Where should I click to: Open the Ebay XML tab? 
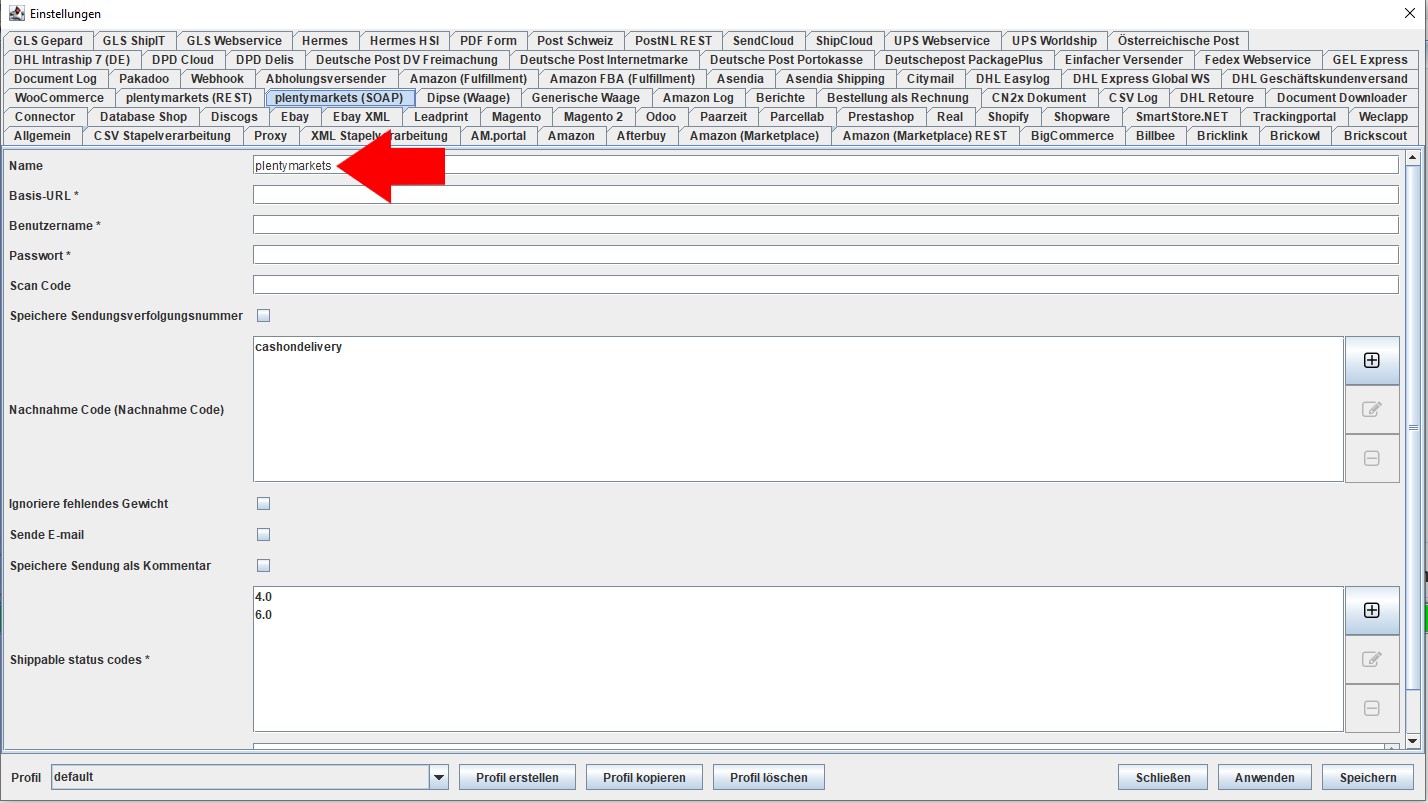click(x=361, y=117)
